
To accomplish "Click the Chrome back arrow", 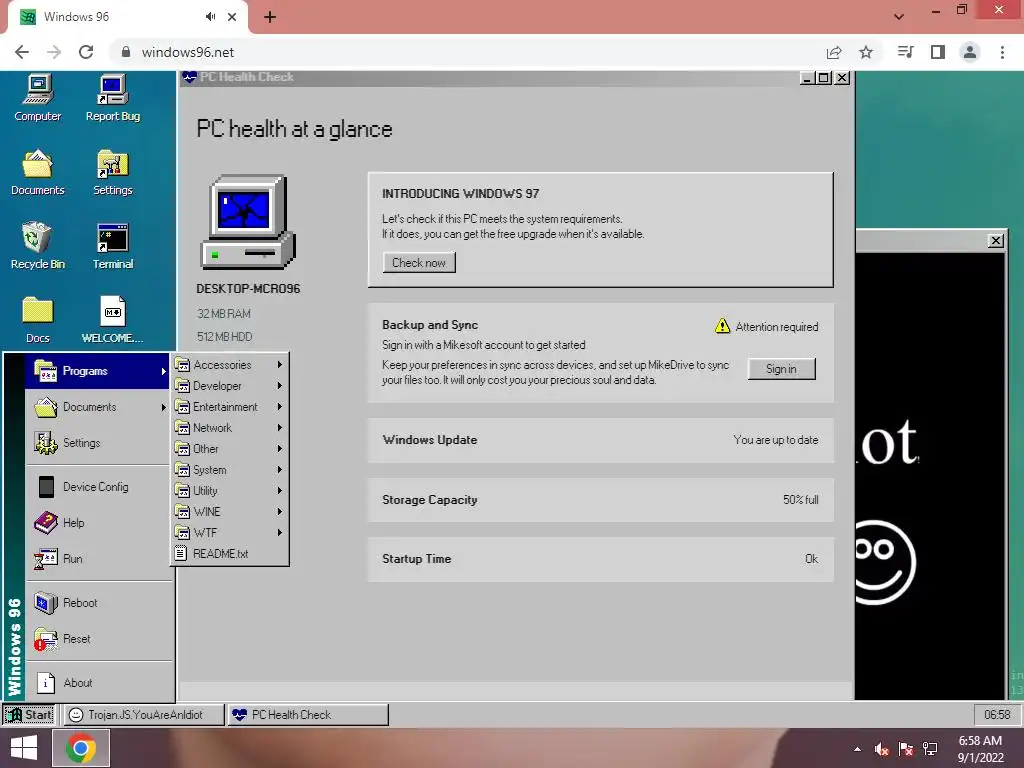I will point(22,52).
